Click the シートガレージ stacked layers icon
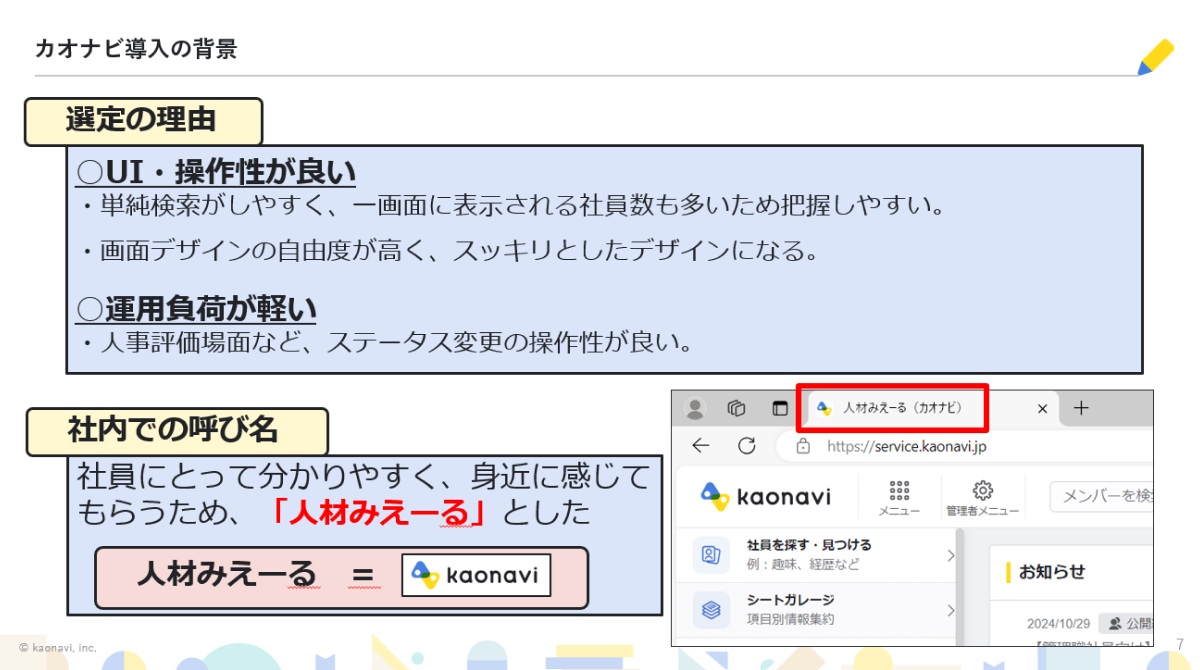The image size is (1200, 670). [711, 608]
